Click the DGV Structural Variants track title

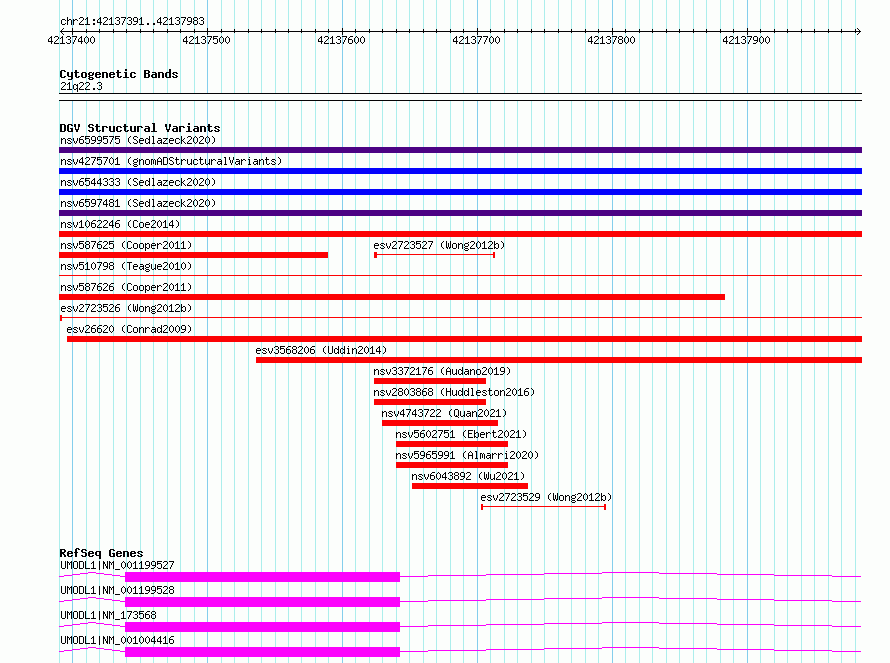[x=140, y=128]
